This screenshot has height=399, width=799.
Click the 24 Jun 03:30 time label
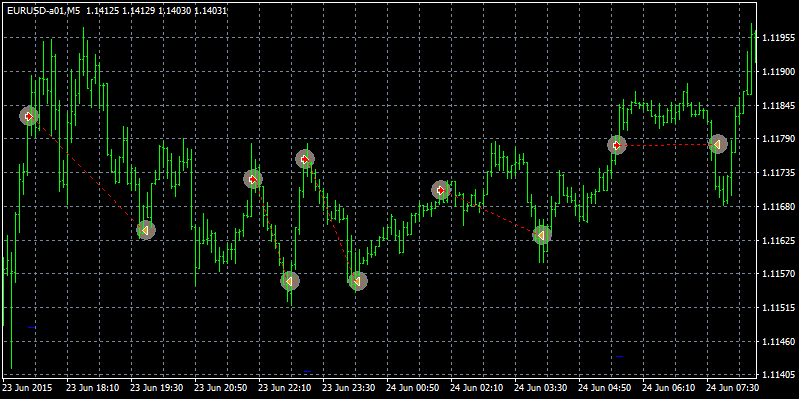click(x=541, y=388)
